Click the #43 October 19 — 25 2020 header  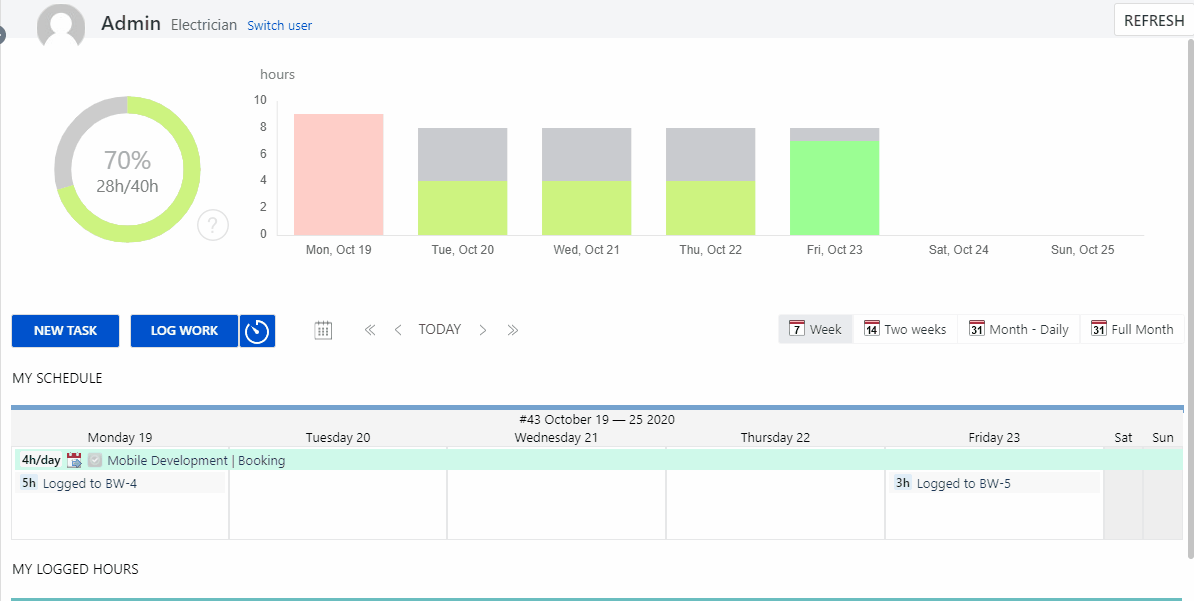coord(597,420)
